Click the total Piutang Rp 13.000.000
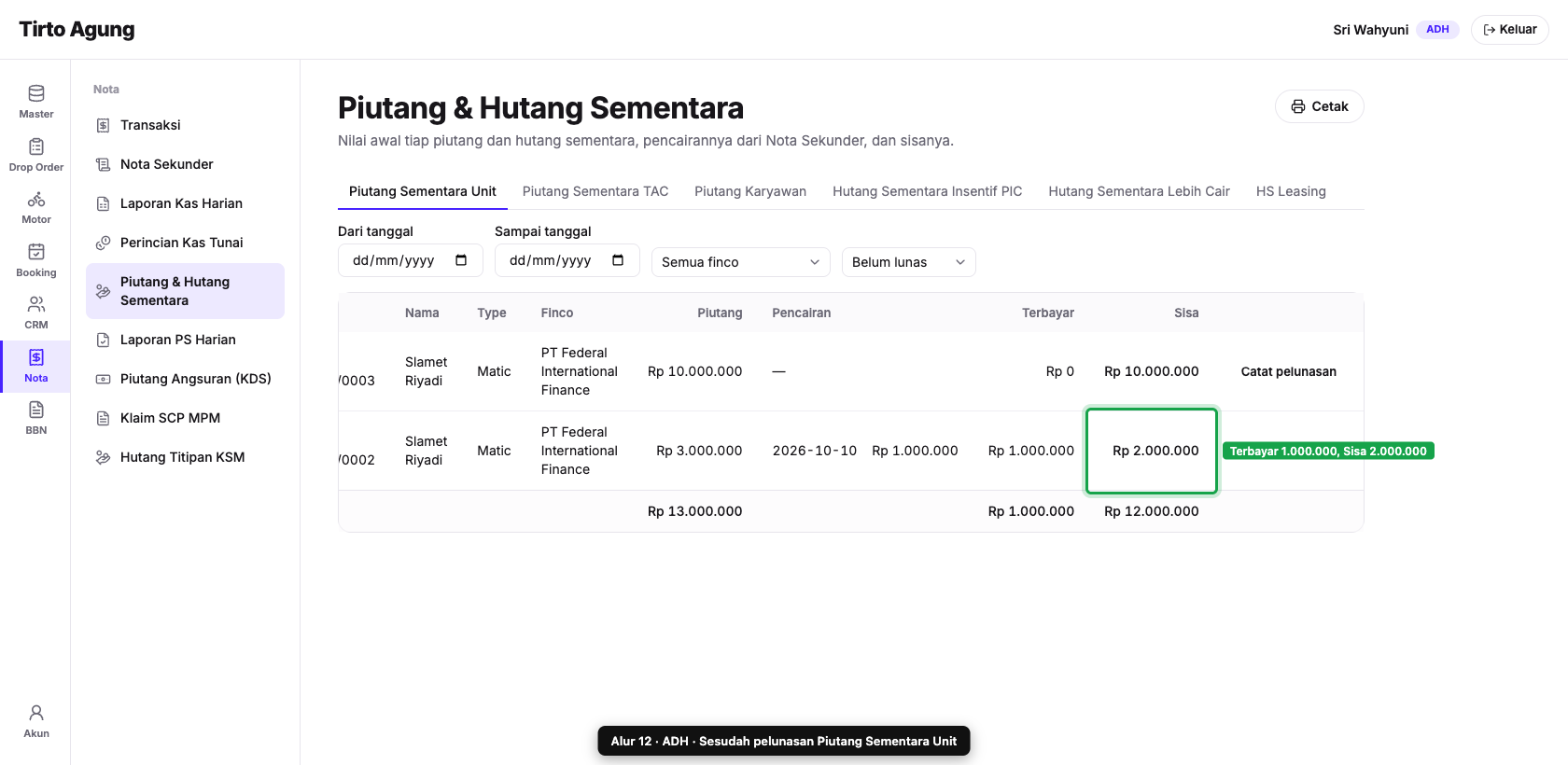Screen dimensions: 1568x765 [695, 511]
